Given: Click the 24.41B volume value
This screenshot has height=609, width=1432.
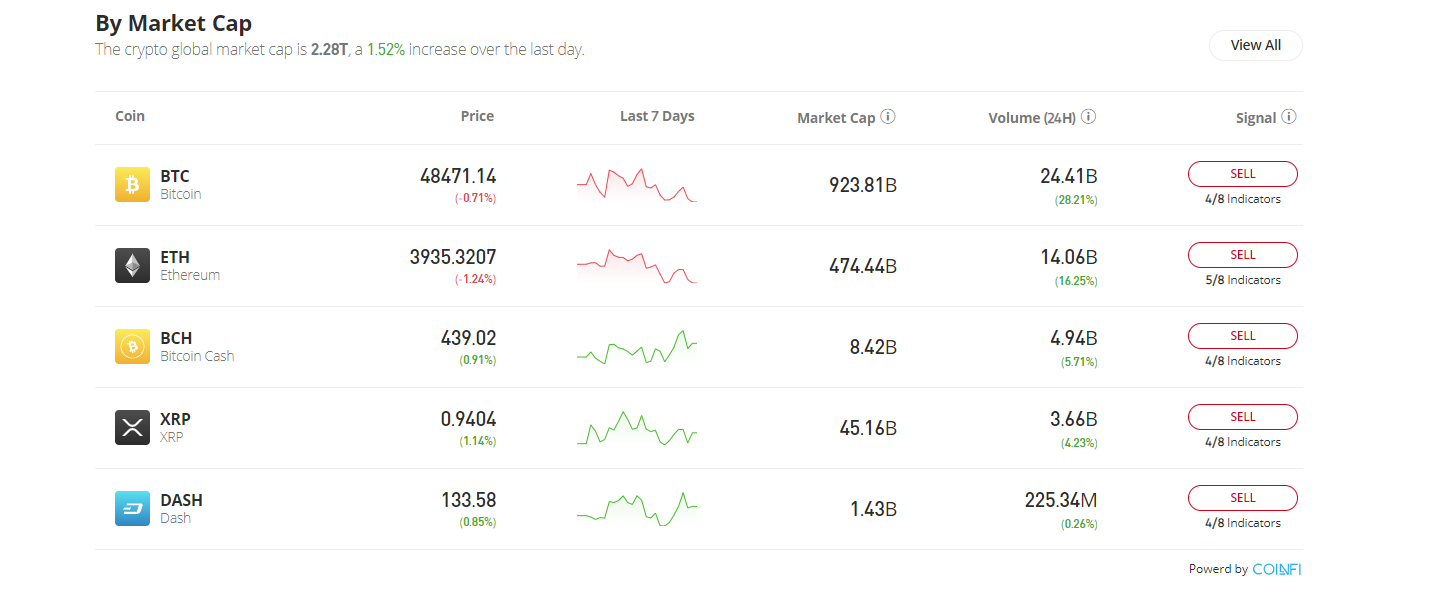Looking at the screenshot, I should pyautogui.click(x=1069, y=176).
